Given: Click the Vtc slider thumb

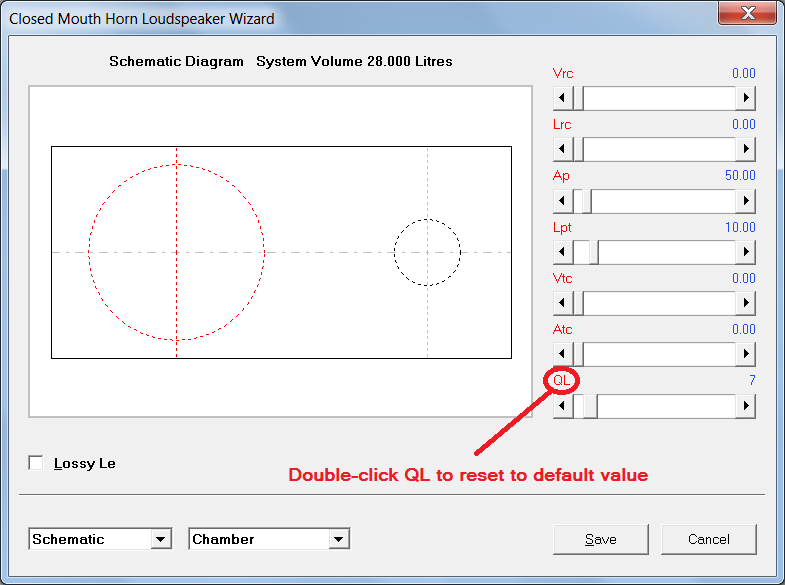Looking at the screenshot, I should coord(578,303).
